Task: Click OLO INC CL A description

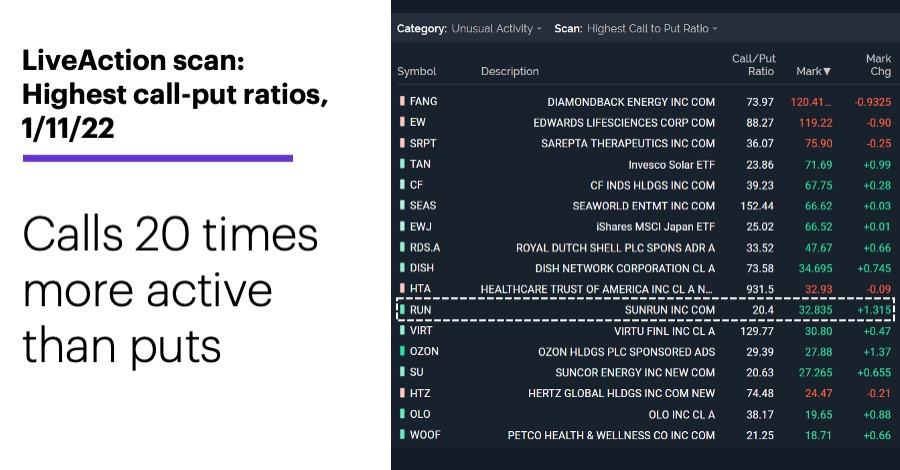Action: (682, 414)
